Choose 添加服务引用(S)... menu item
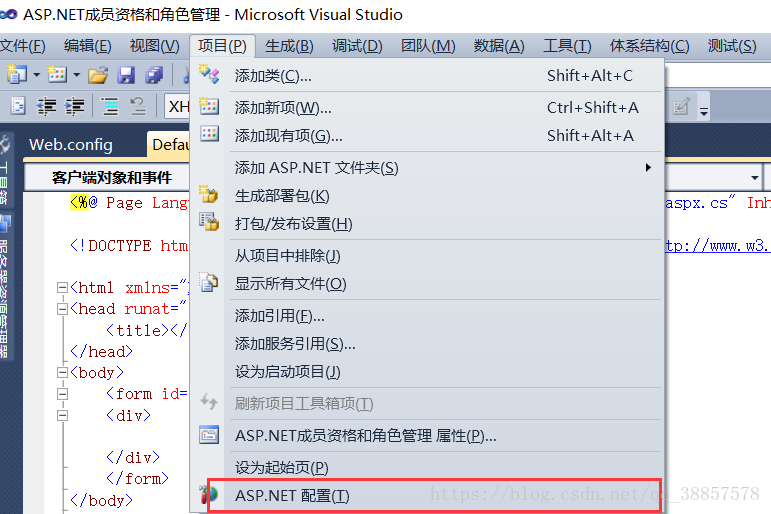This screenshot has height=514, width=771. [x=427, y=344]
